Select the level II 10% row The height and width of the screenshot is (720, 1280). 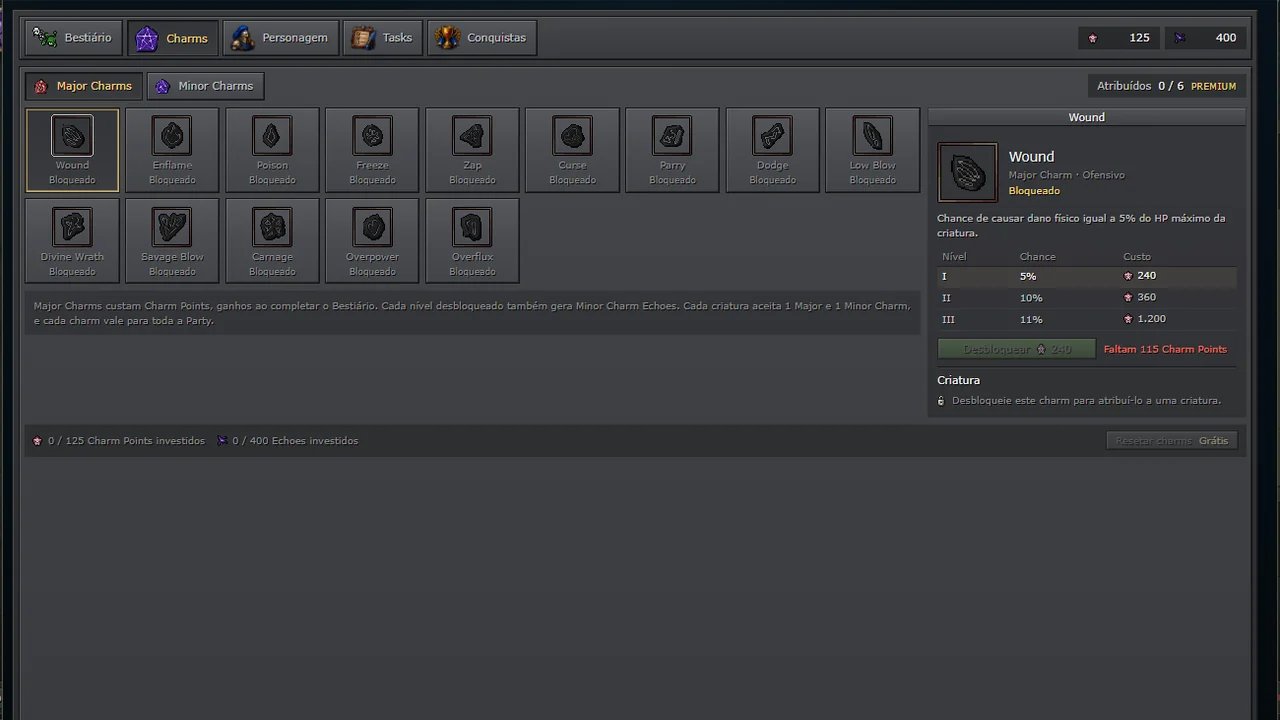(1087, 298)
